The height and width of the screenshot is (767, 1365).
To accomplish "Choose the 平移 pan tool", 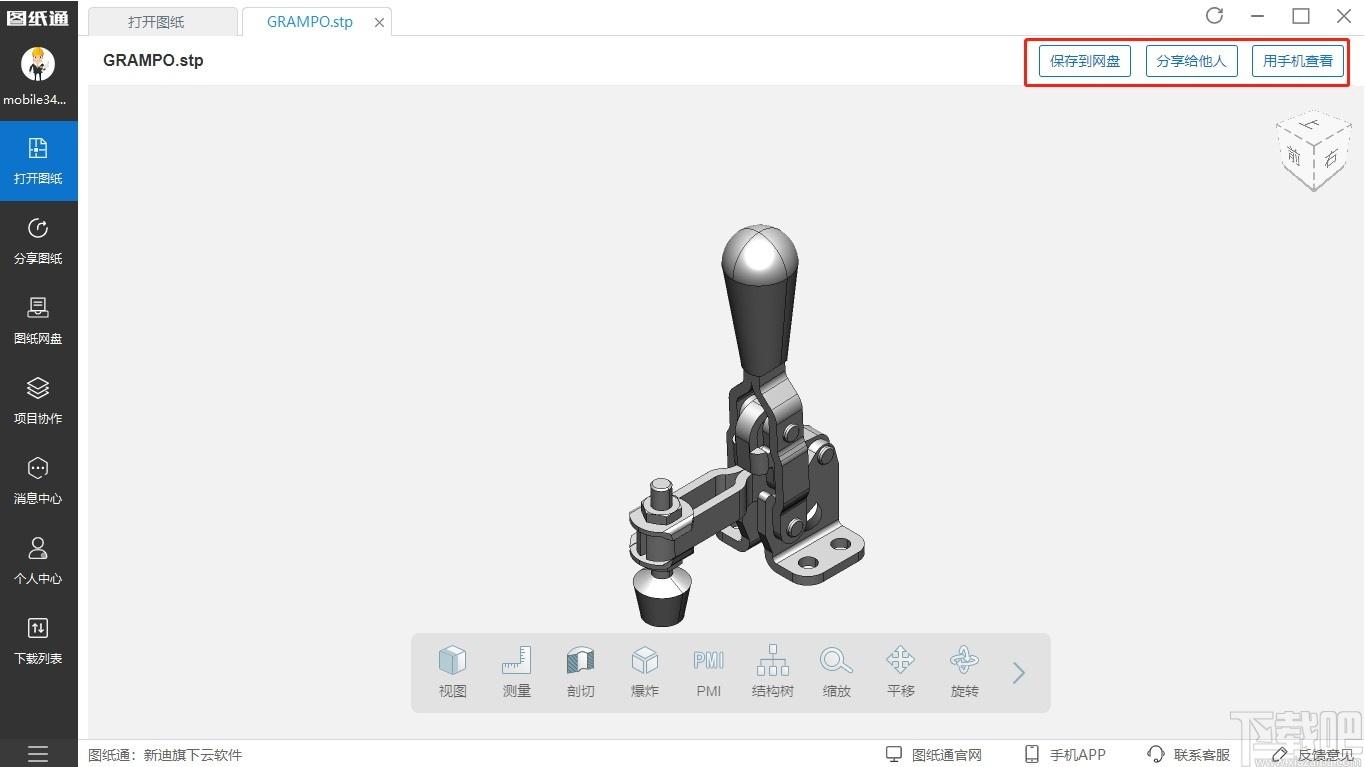I will coord(901,672).
